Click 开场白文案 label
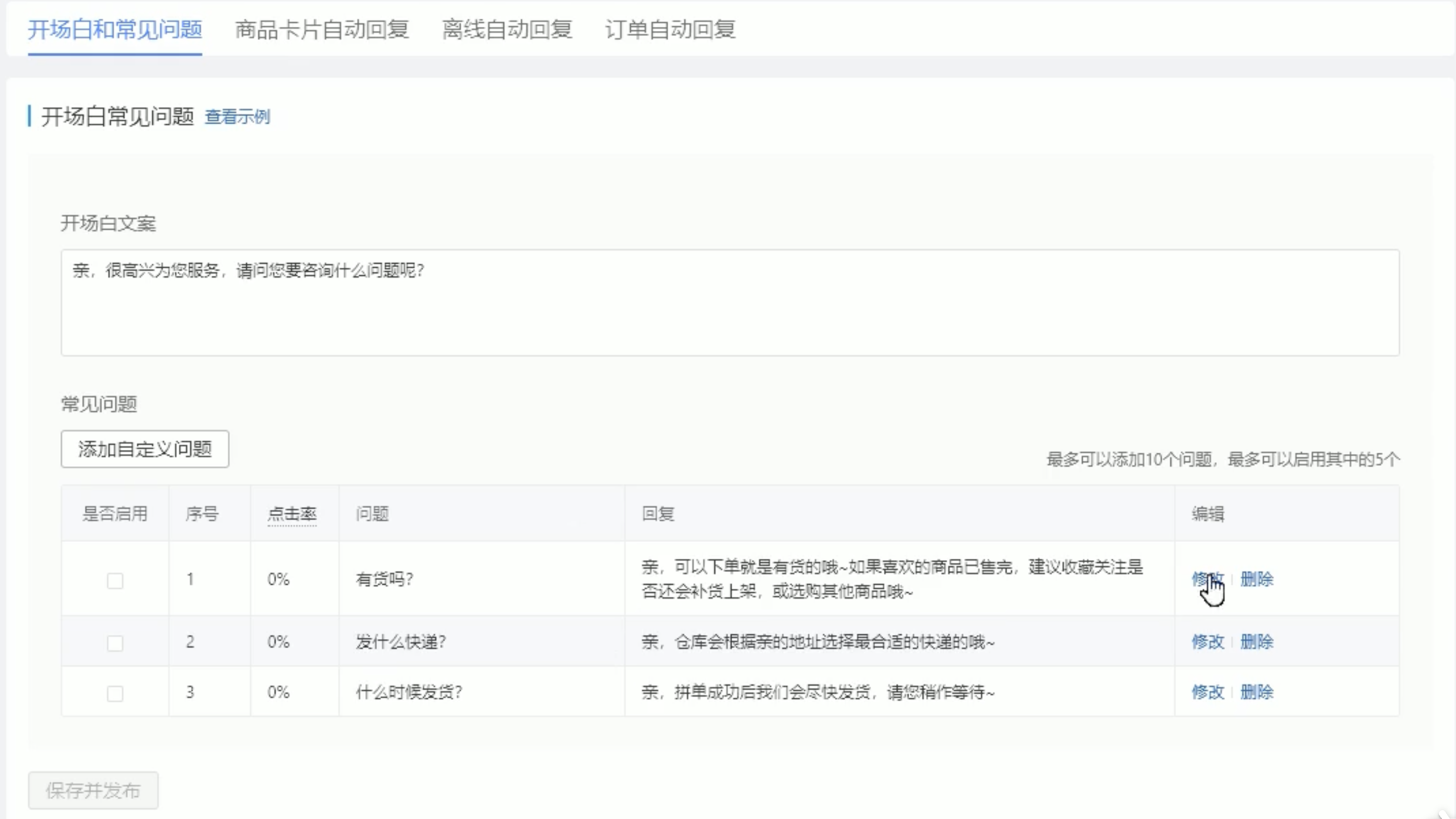The height and width of the screenshot is (819, 1456). coord(108,223)
